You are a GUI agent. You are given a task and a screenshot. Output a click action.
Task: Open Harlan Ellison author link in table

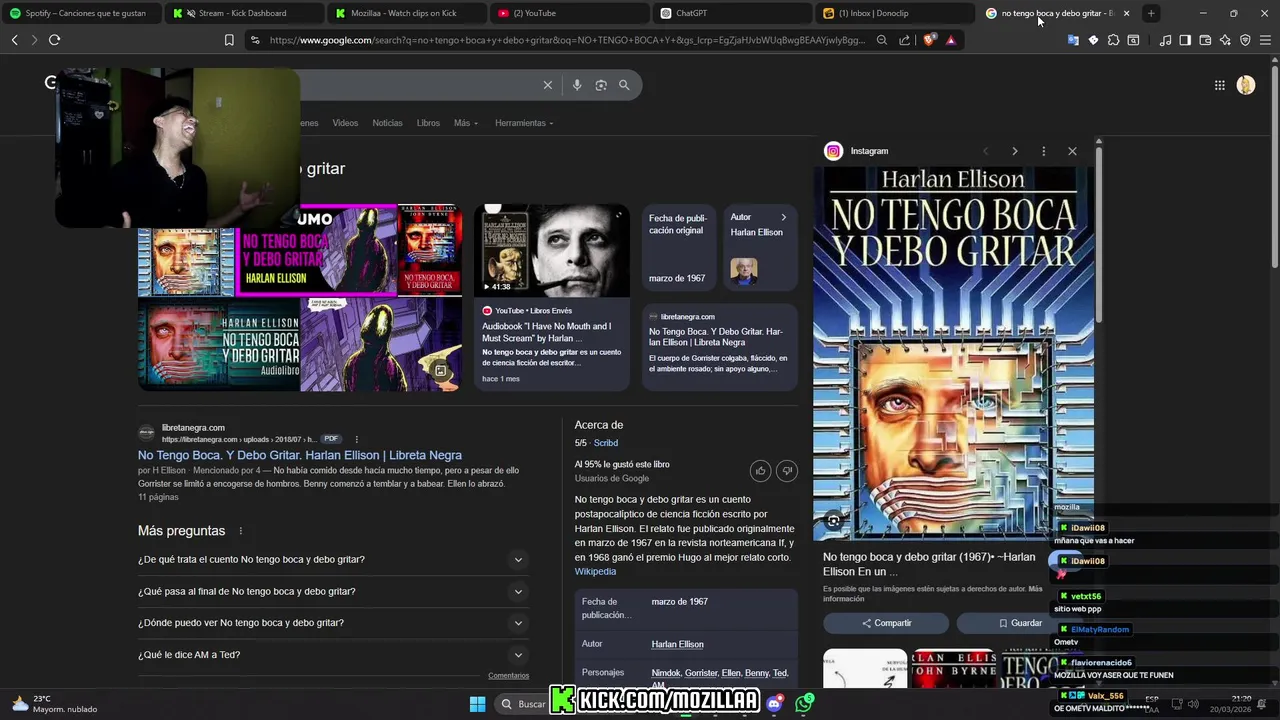click(x=677, y=644)
